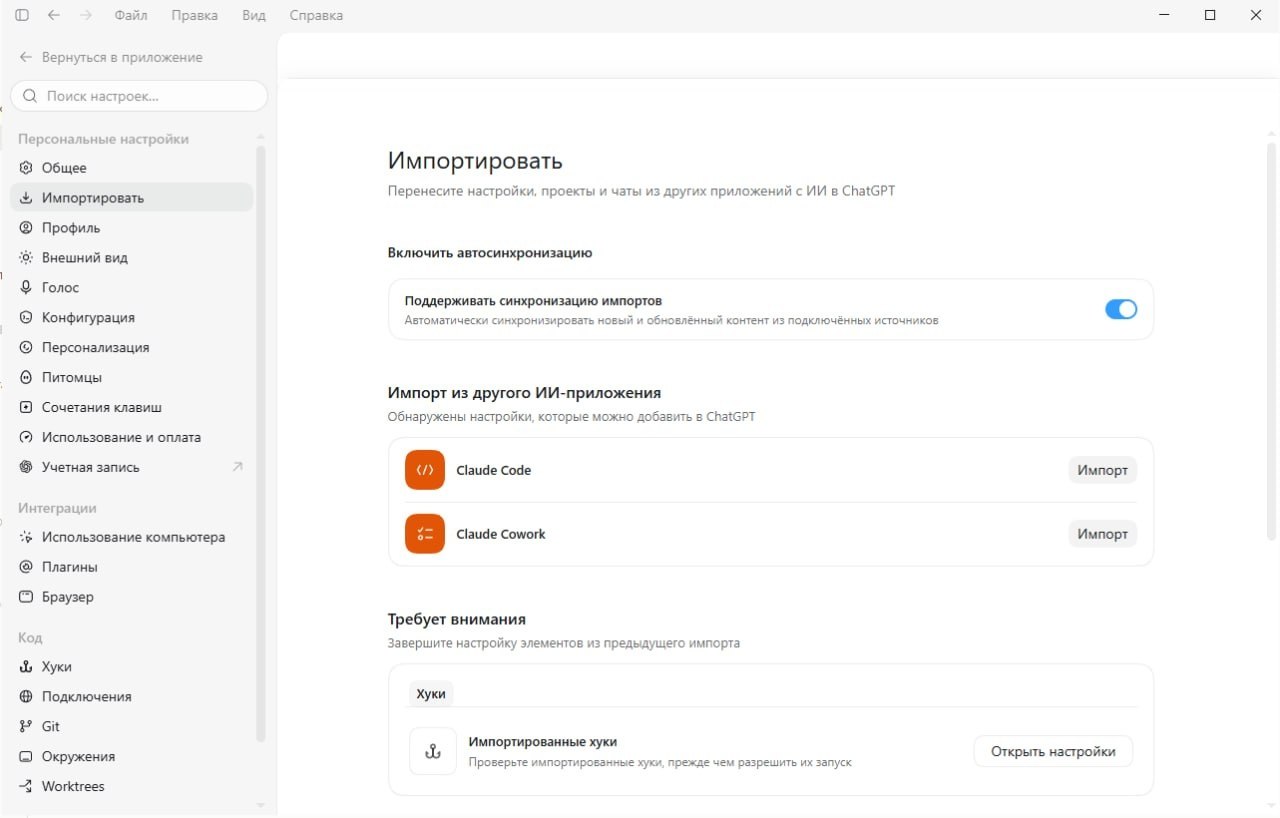Click the Требует внимания section heading

click(x=457, y=620)
